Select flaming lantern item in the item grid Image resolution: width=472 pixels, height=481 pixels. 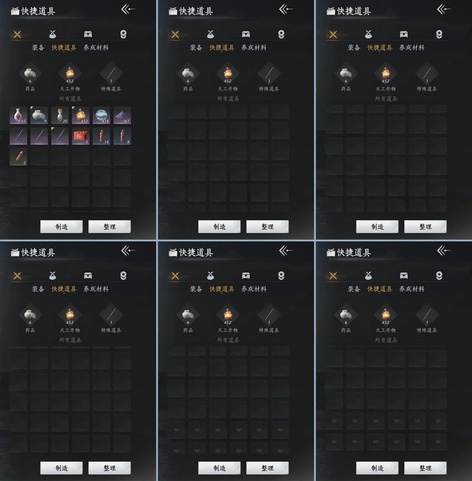click(x=80, y=115)
